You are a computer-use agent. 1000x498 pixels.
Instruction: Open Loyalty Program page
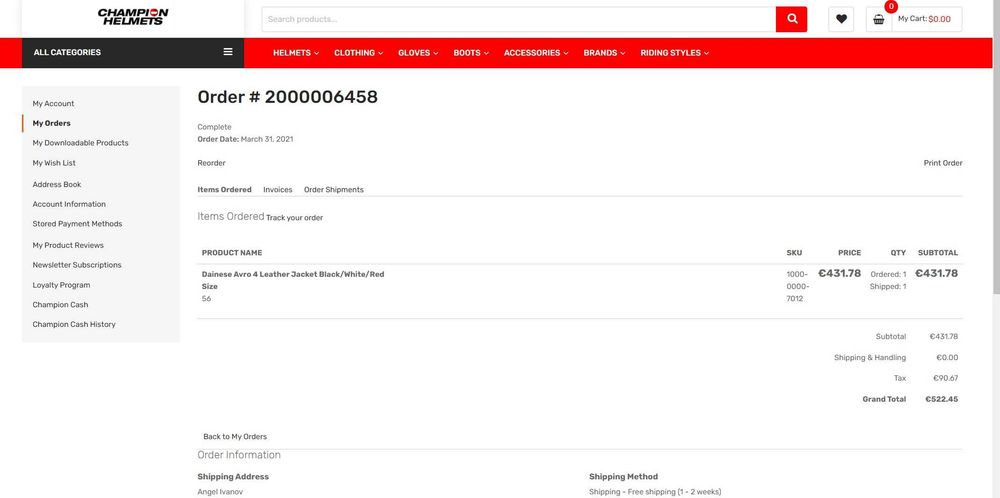click(61, 285)
